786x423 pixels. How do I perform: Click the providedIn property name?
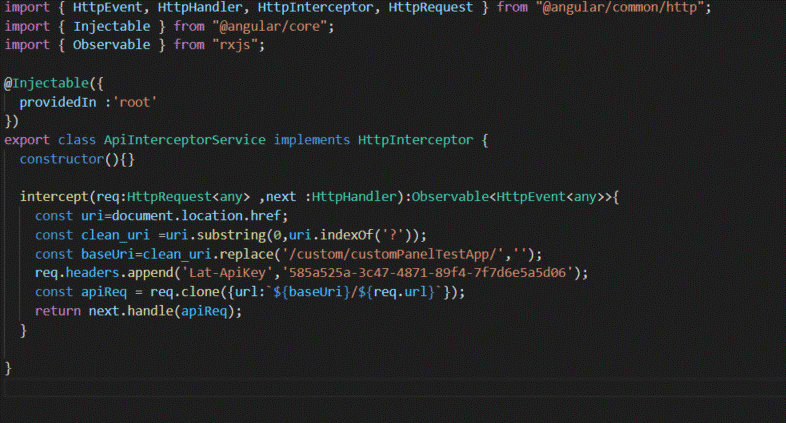click(58, 102)
